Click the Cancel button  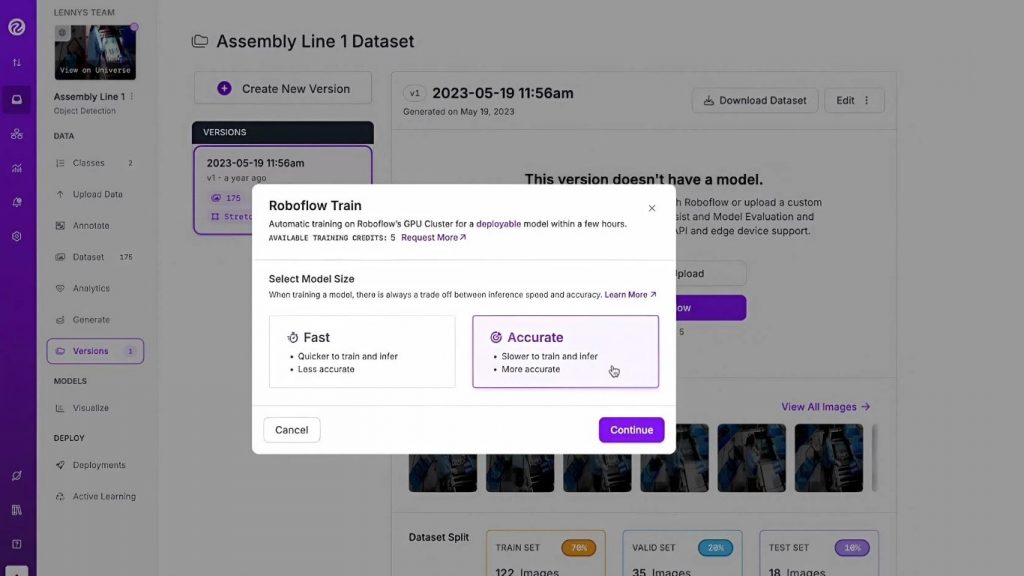point(292,430)
